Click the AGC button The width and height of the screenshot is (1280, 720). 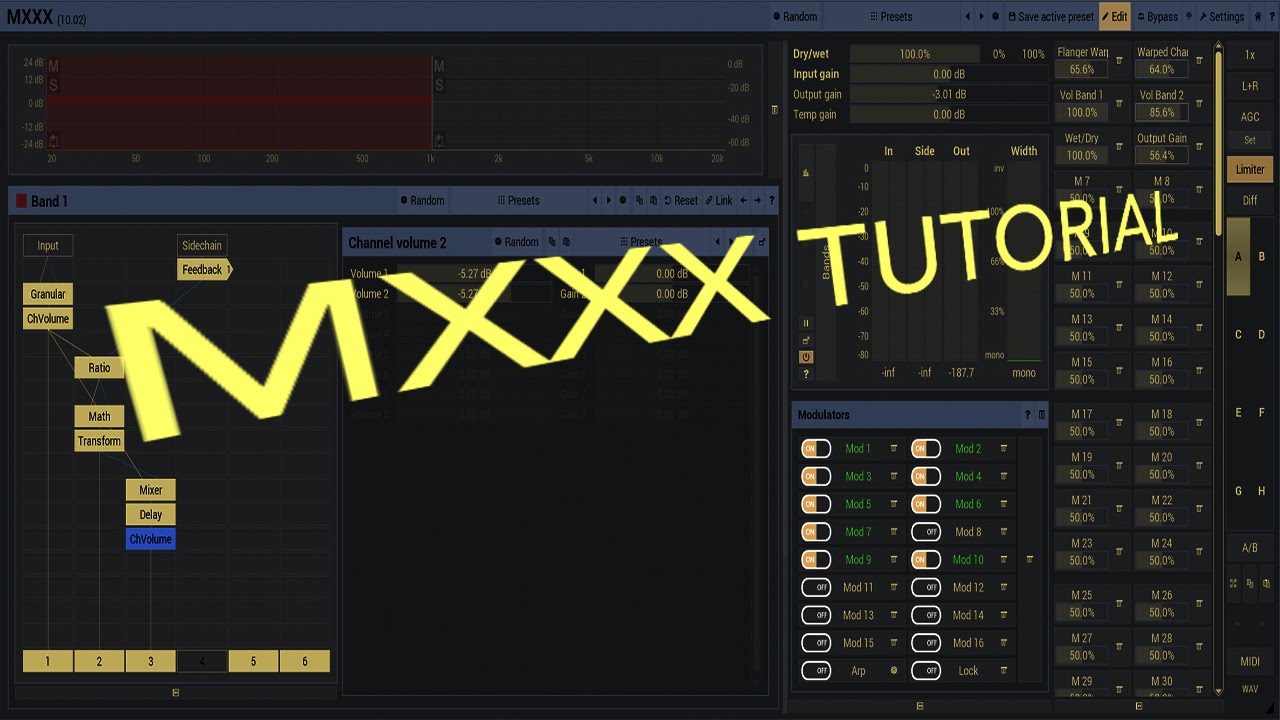(1250, 117)
